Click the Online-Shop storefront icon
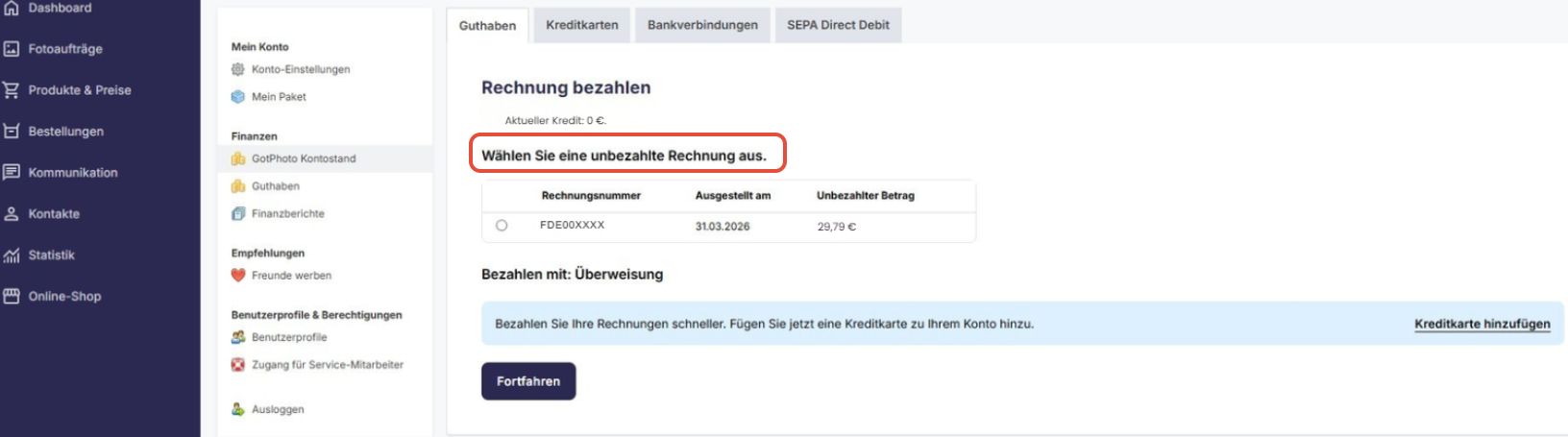Viewport: 1568px width, 437px height. coord(12,297)
